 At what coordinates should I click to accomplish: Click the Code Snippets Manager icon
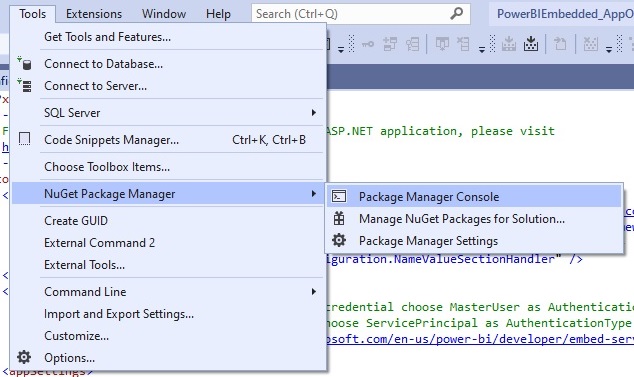click(x=25, y=139)
